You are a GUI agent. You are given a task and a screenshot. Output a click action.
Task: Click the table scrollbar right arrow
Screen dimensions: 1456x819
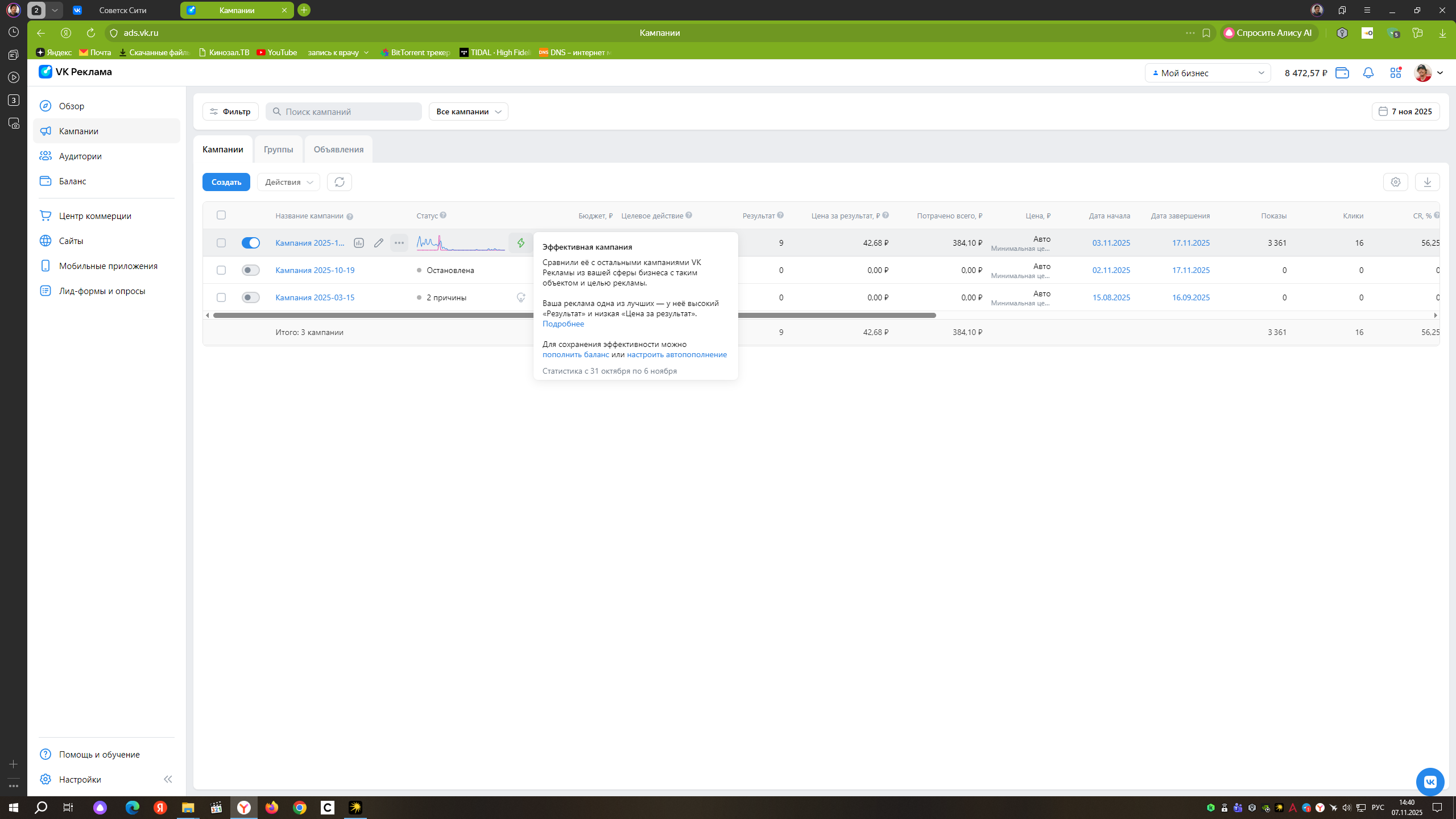tap(1436, 315)
